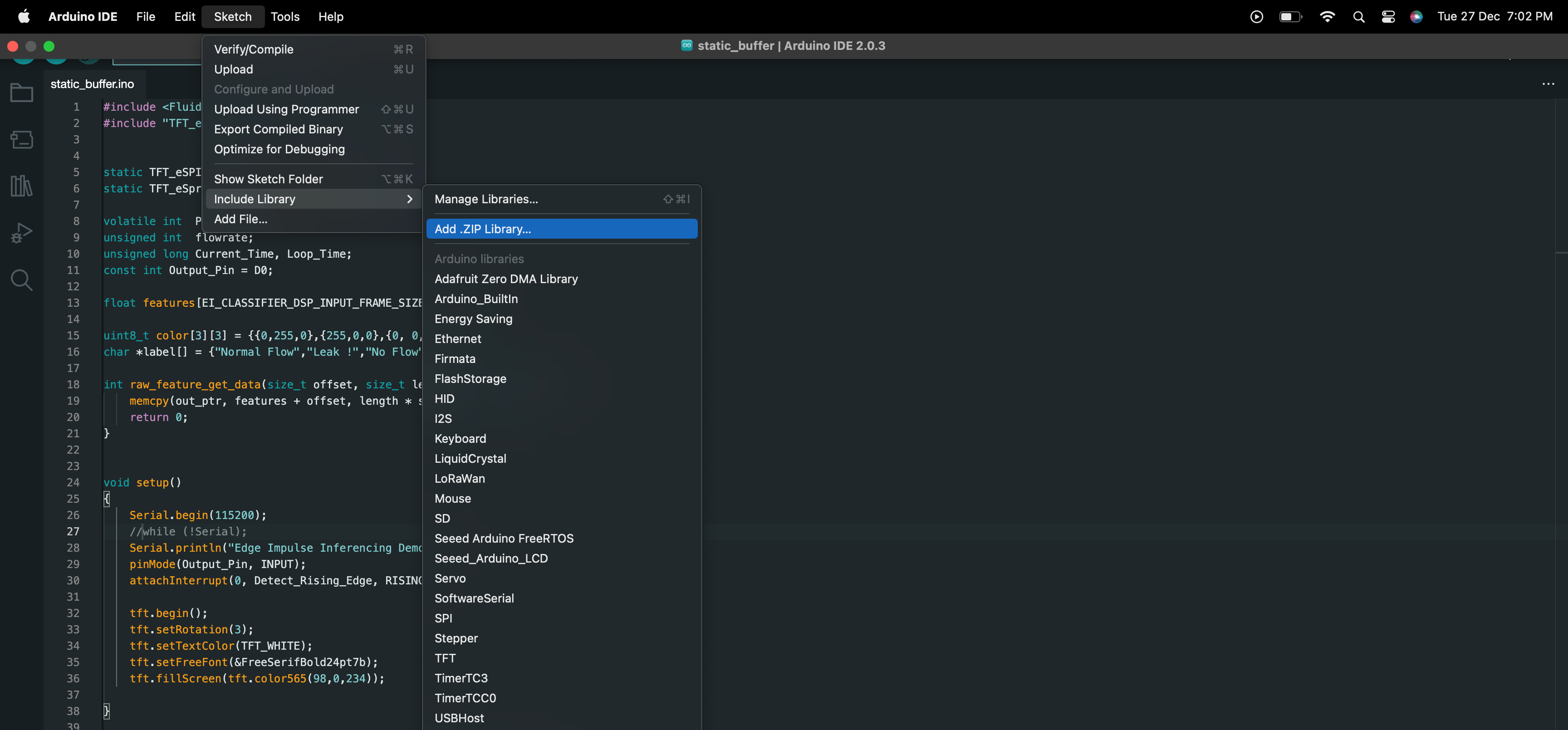Open the Sketchbook folder sidebar icon
The width and height of the screenshot is (1568, 730).
coord(22,93)
